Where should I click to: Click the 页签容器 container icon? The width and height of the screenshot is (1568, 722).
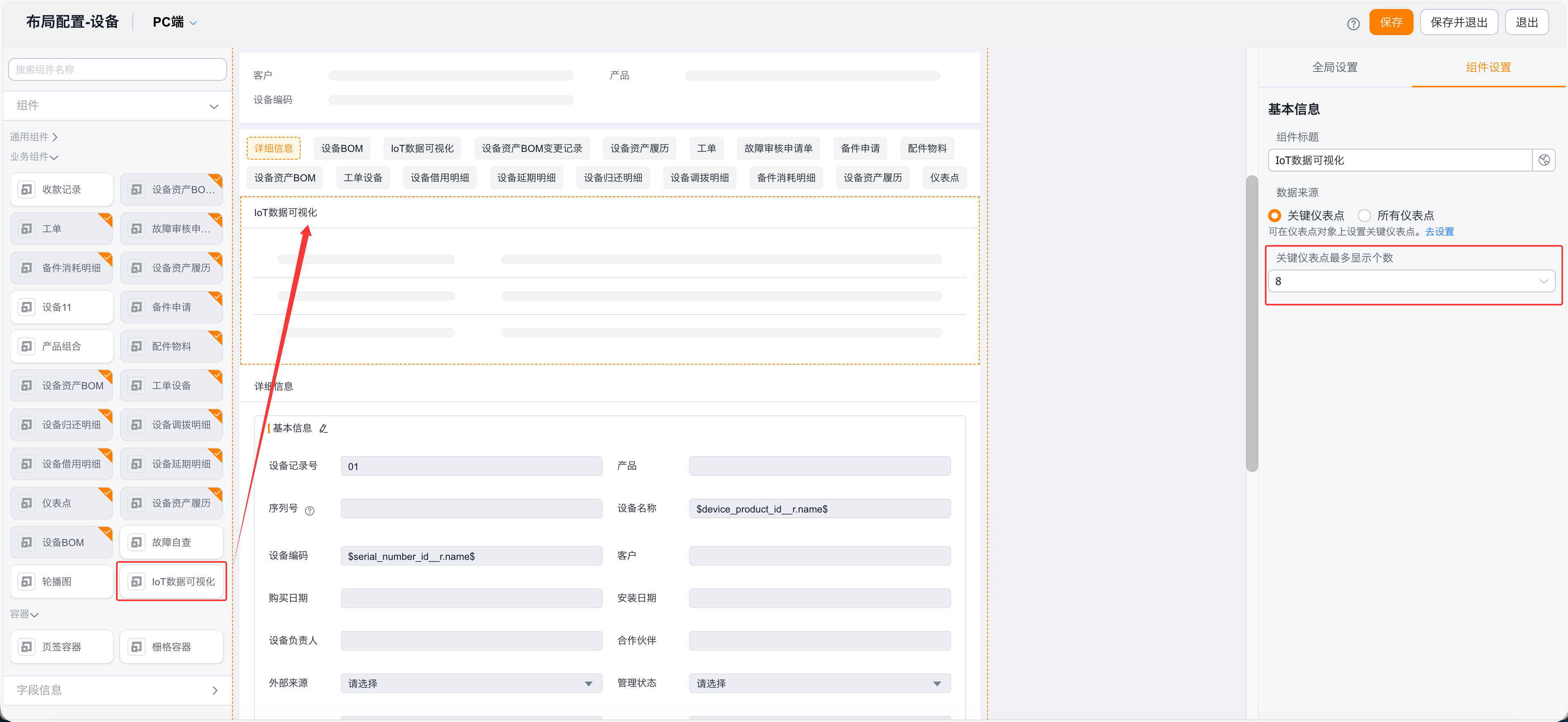(x=27, y=646)
